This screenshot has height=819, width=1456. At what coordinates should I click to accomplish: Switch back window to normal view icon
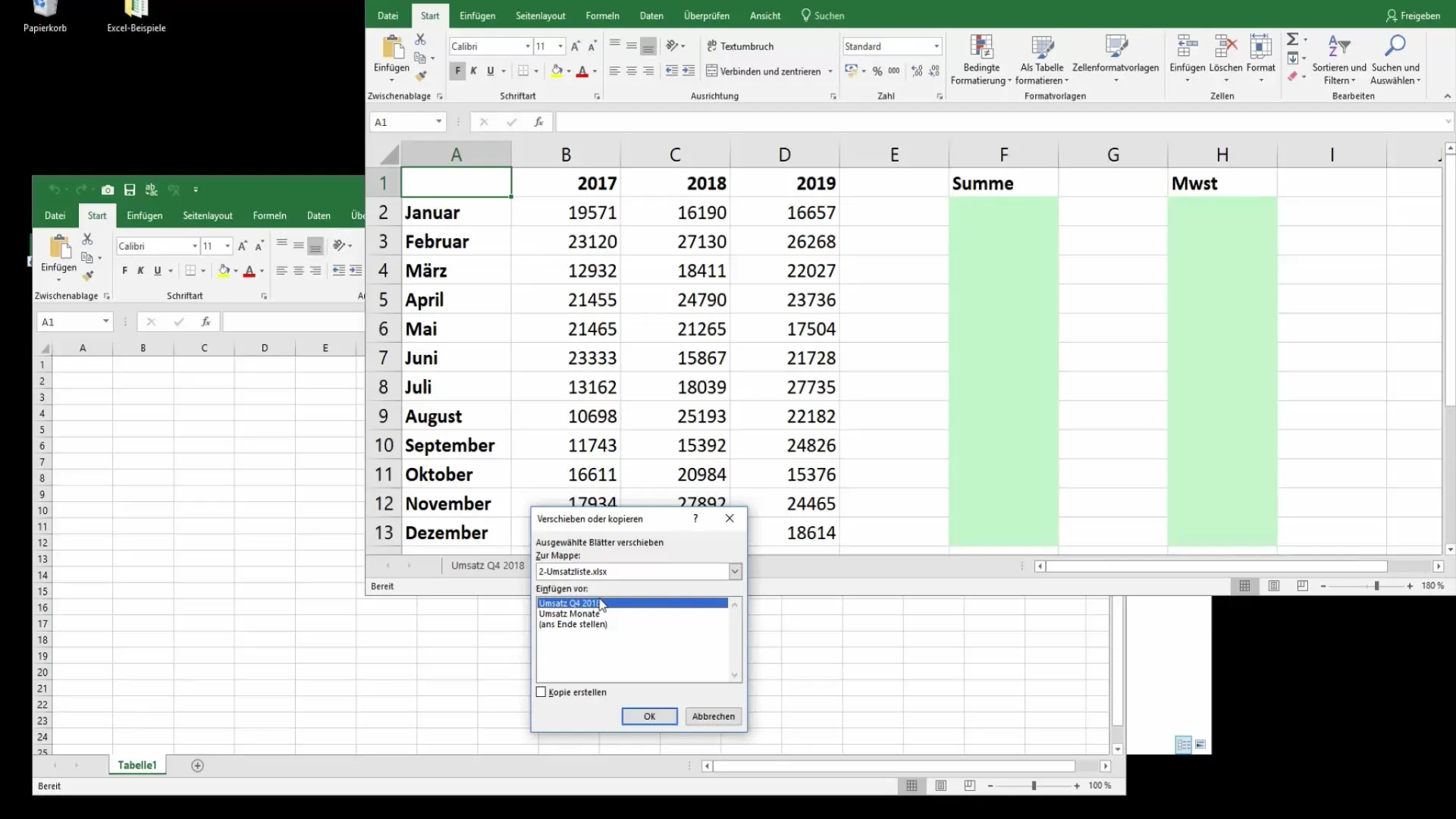coord(912,786)
